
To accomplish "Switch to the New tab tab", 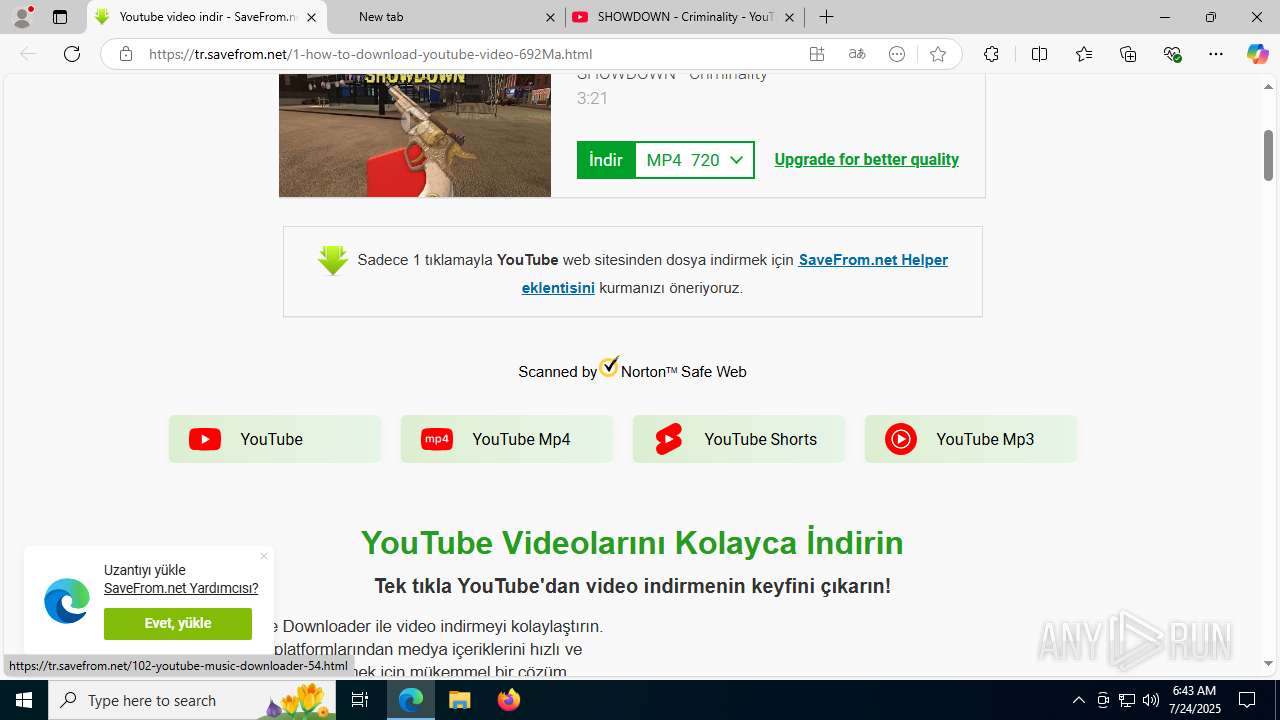I will 446,17.
